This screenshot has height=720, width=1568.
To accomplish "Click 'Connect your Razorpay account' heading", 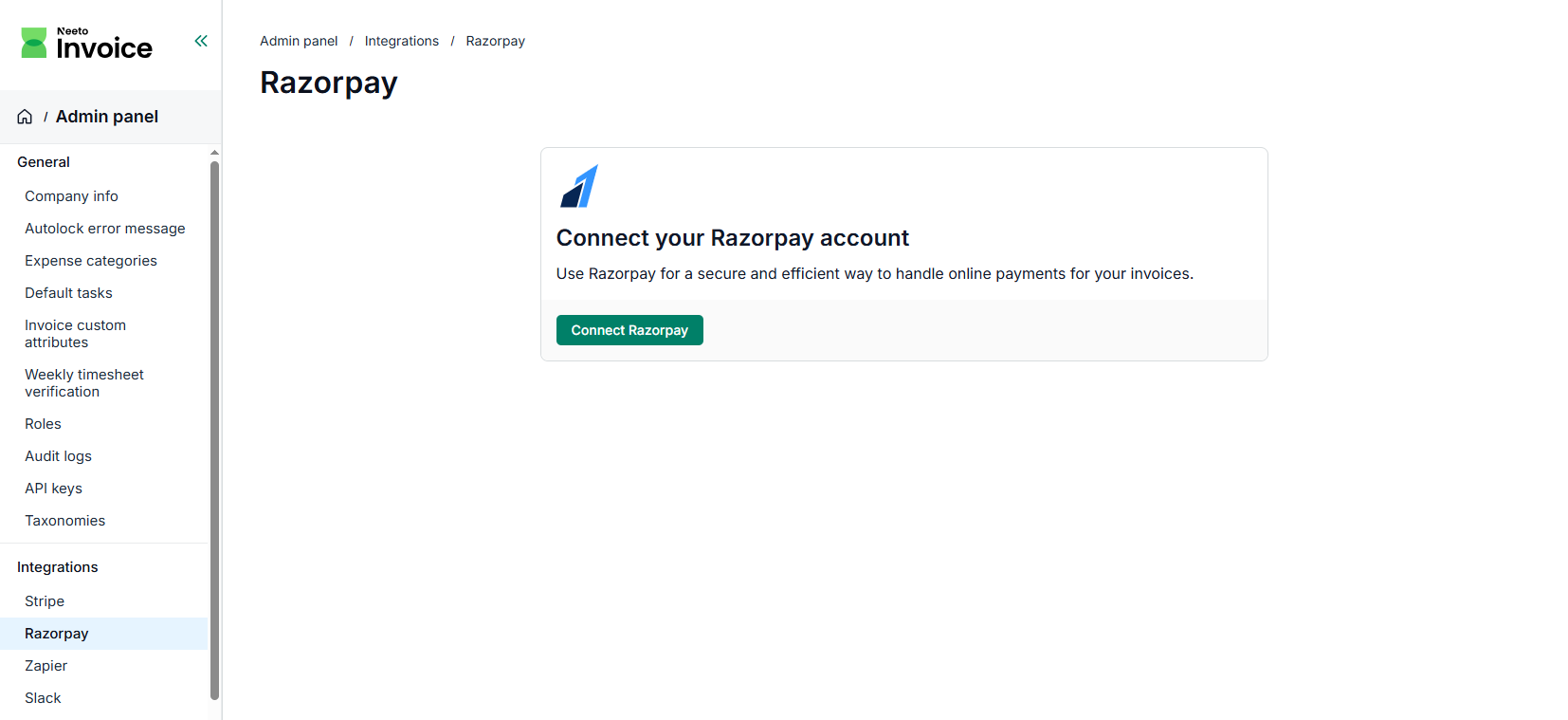I will [x=733, y=238].
